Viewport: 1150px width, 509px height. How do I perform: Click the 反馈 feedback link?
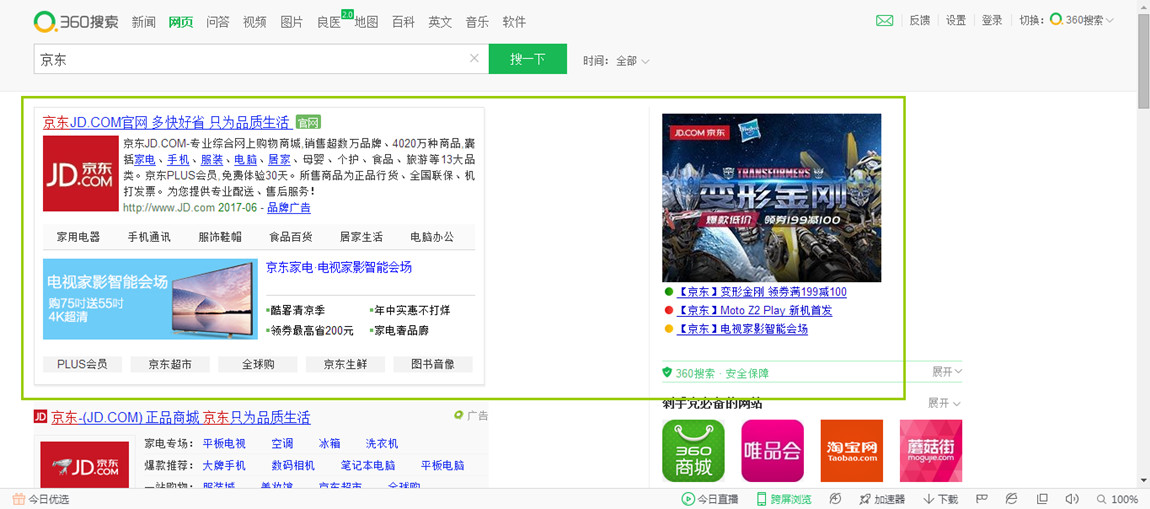[x=920, y=21]
